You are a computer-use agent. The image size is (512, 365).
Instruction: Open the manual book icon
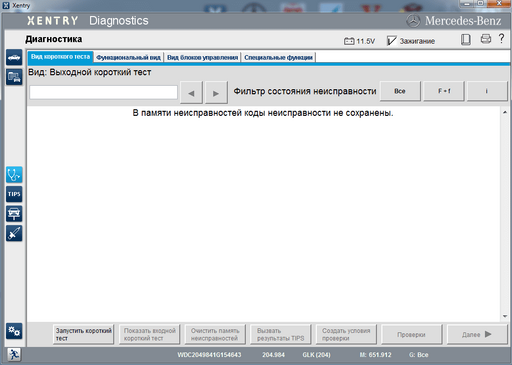pyautogui.click(x=466, y=40)
